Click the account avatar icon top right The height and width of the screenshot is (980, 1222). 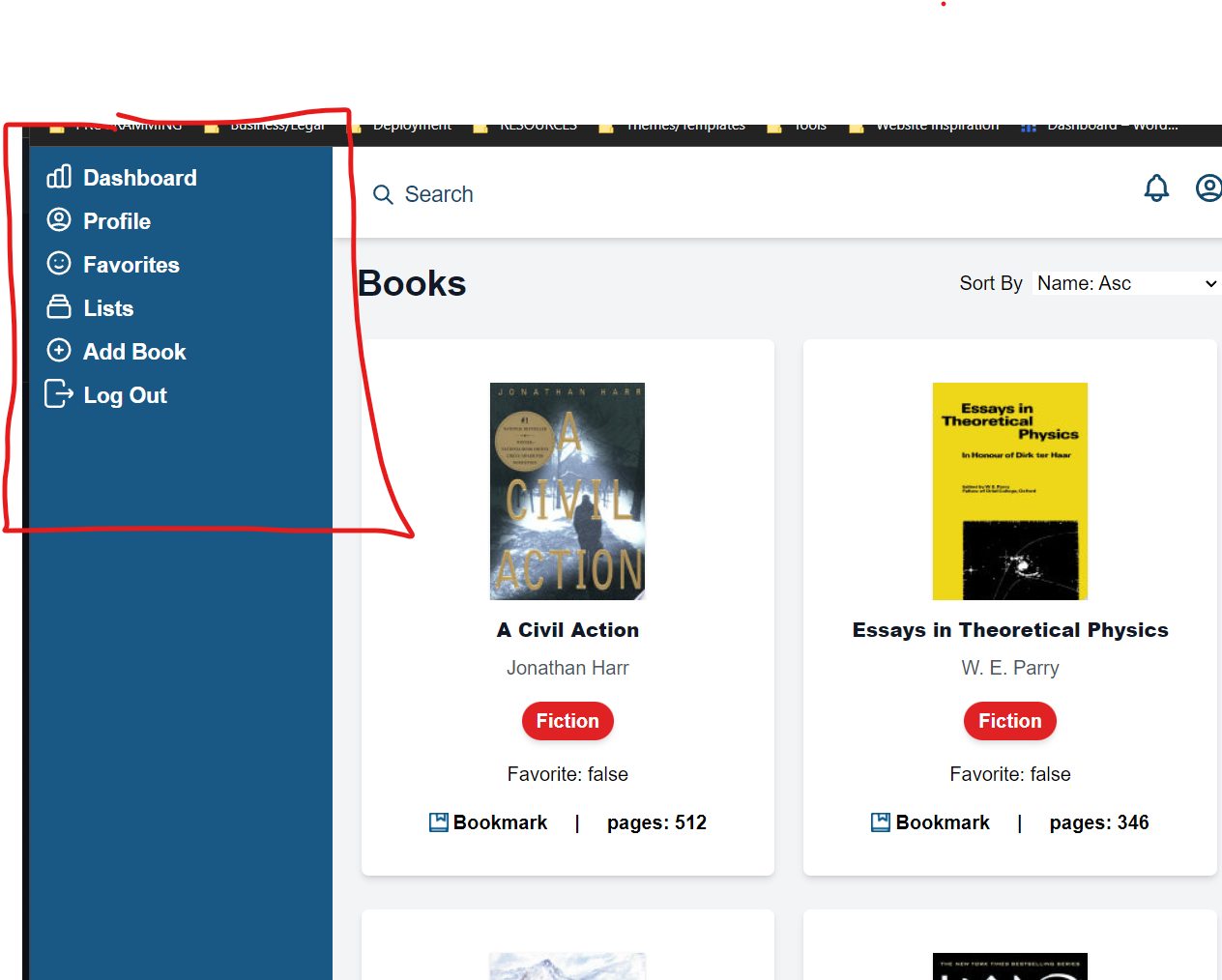click(1209, 188)
